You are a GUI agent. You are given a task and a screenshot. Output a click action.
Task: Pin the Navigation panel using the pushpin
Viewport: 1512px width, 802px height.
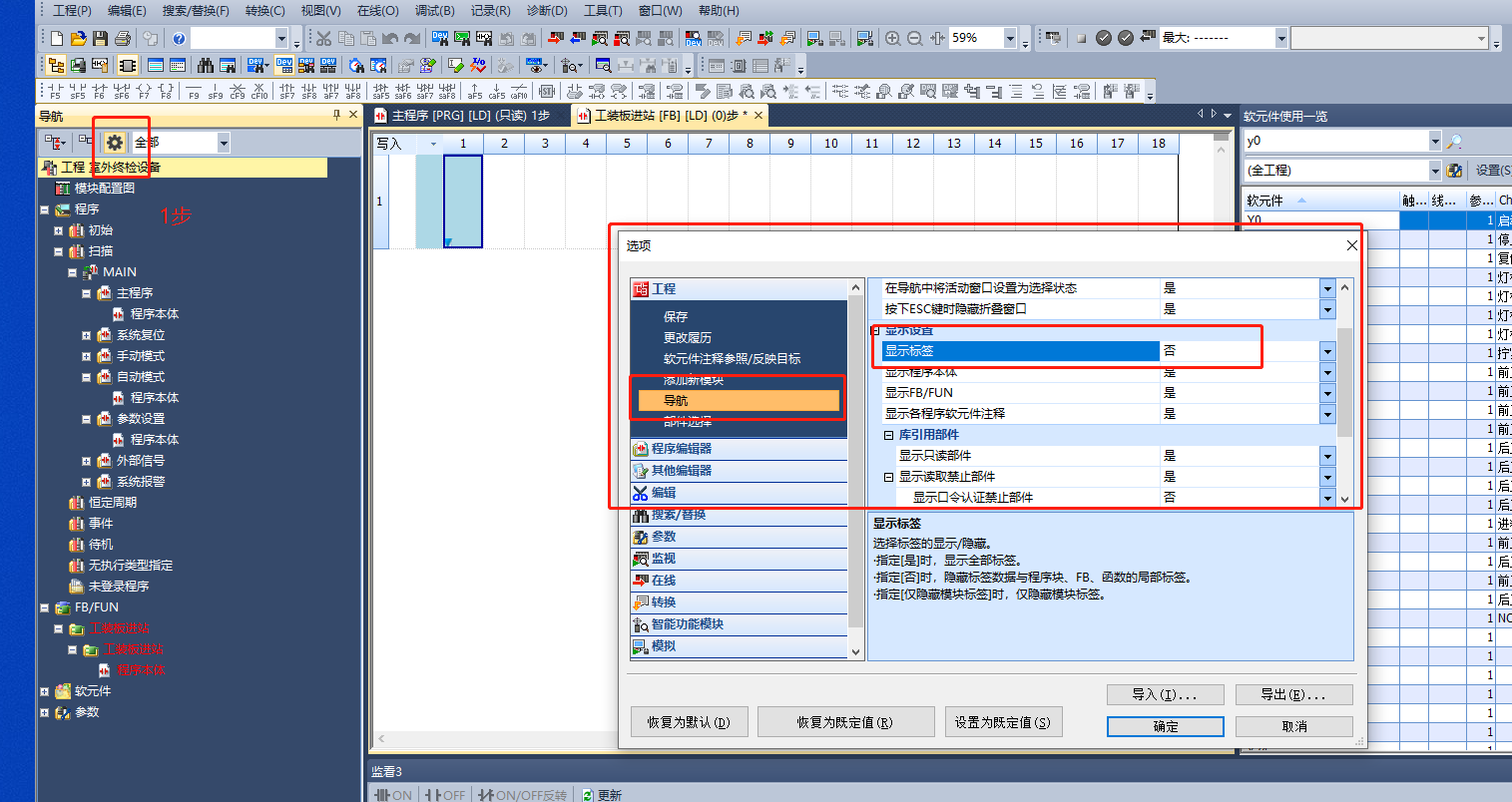point(337,116)
